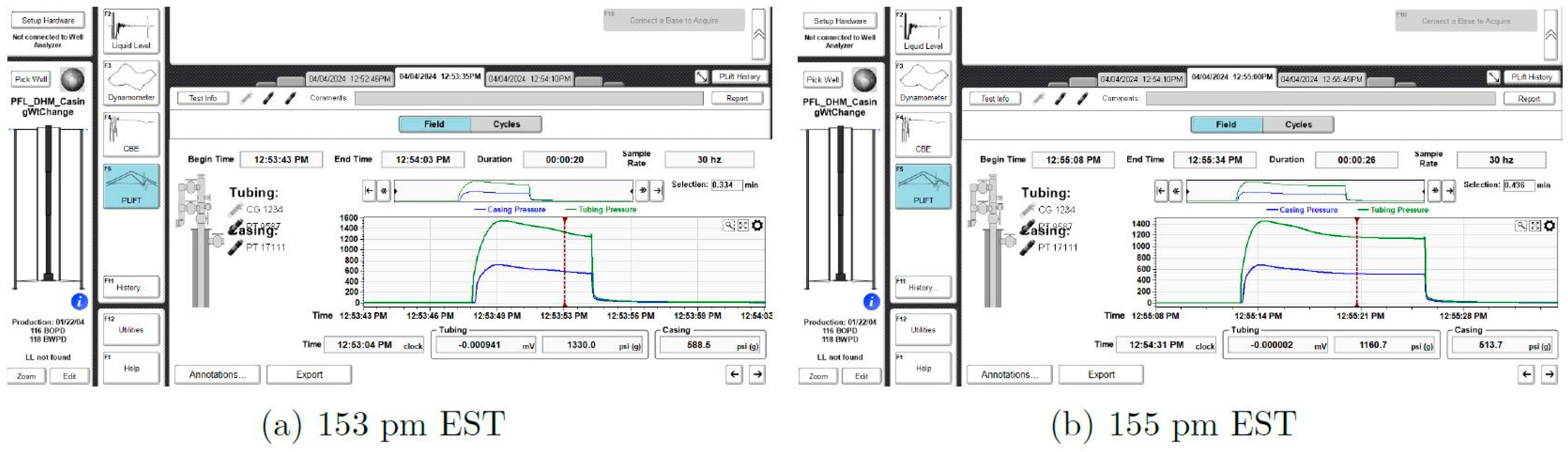1568x452 pixels.
Task: Open CBE module in screenshot (b)
Action: [x=923, y=135]
